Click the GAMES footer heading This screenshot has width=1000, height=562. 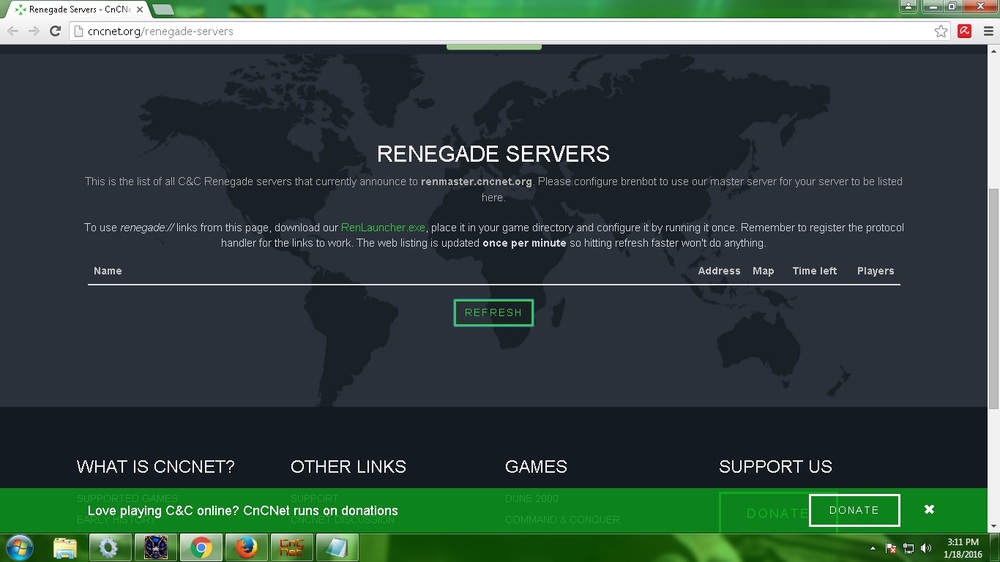pos(536,467)
